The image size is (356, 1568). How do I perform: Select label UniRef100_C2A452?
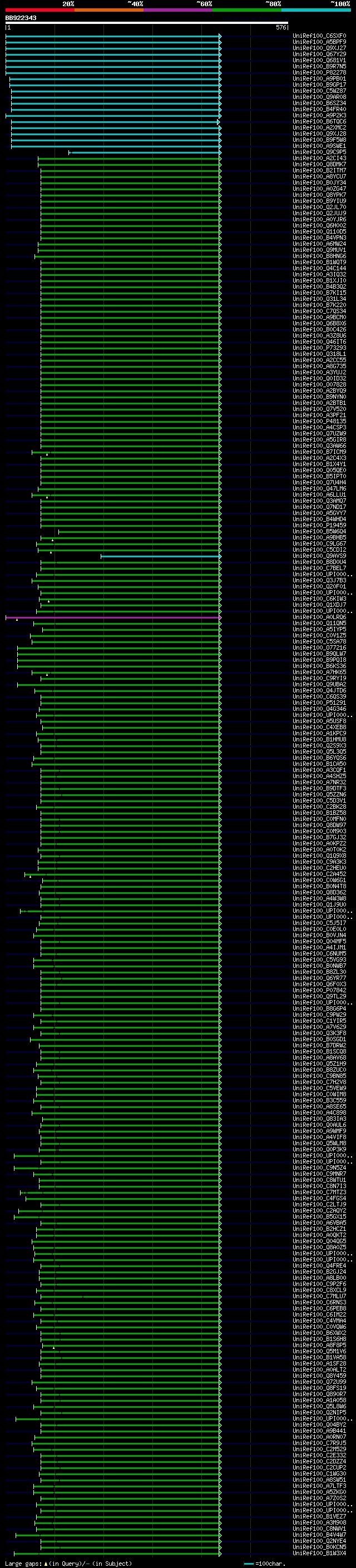tap(319, 874)
